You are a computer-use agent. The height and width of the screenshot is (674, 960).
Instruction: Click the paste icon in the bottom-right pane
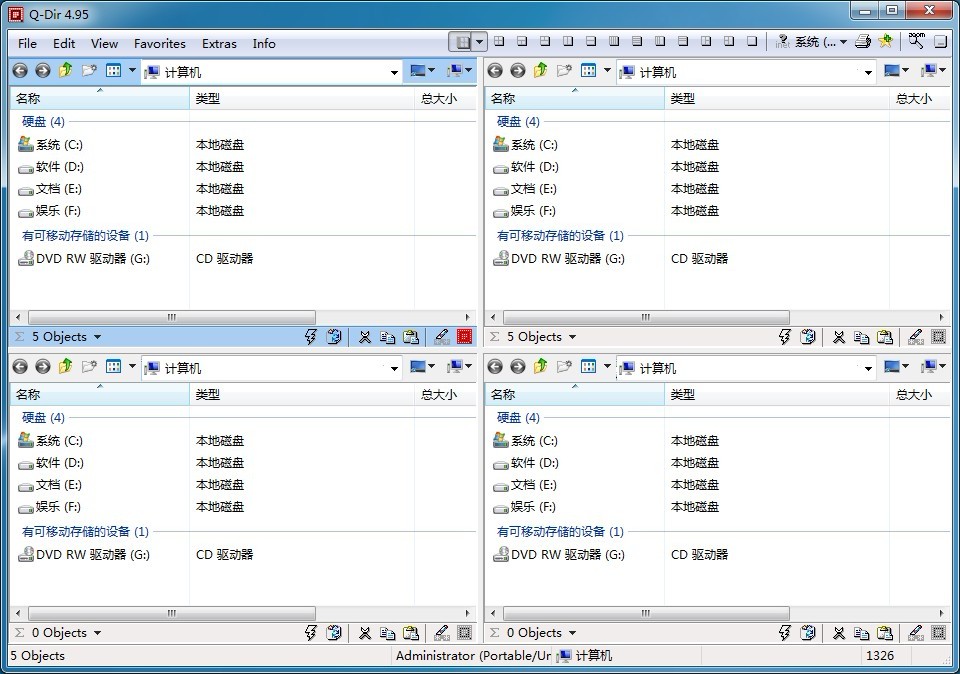click(x=885, y=633)
